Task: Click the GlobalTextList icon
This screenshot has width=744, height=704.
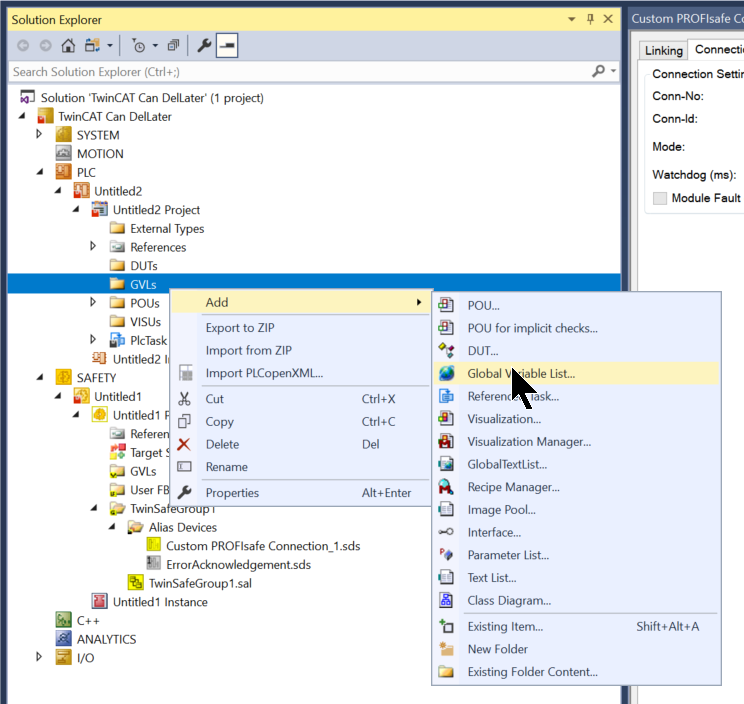Action: pyautogui.click(x=446, y=464)
